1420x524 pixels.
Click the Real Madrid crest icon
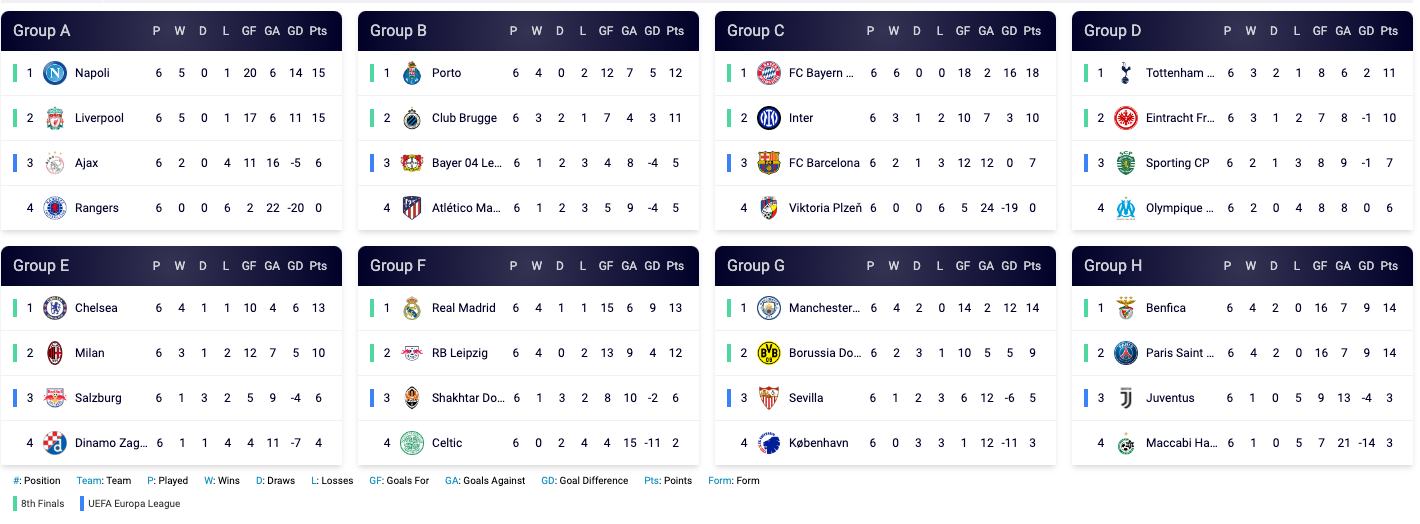pyautogui.click(x=412, y=308)
